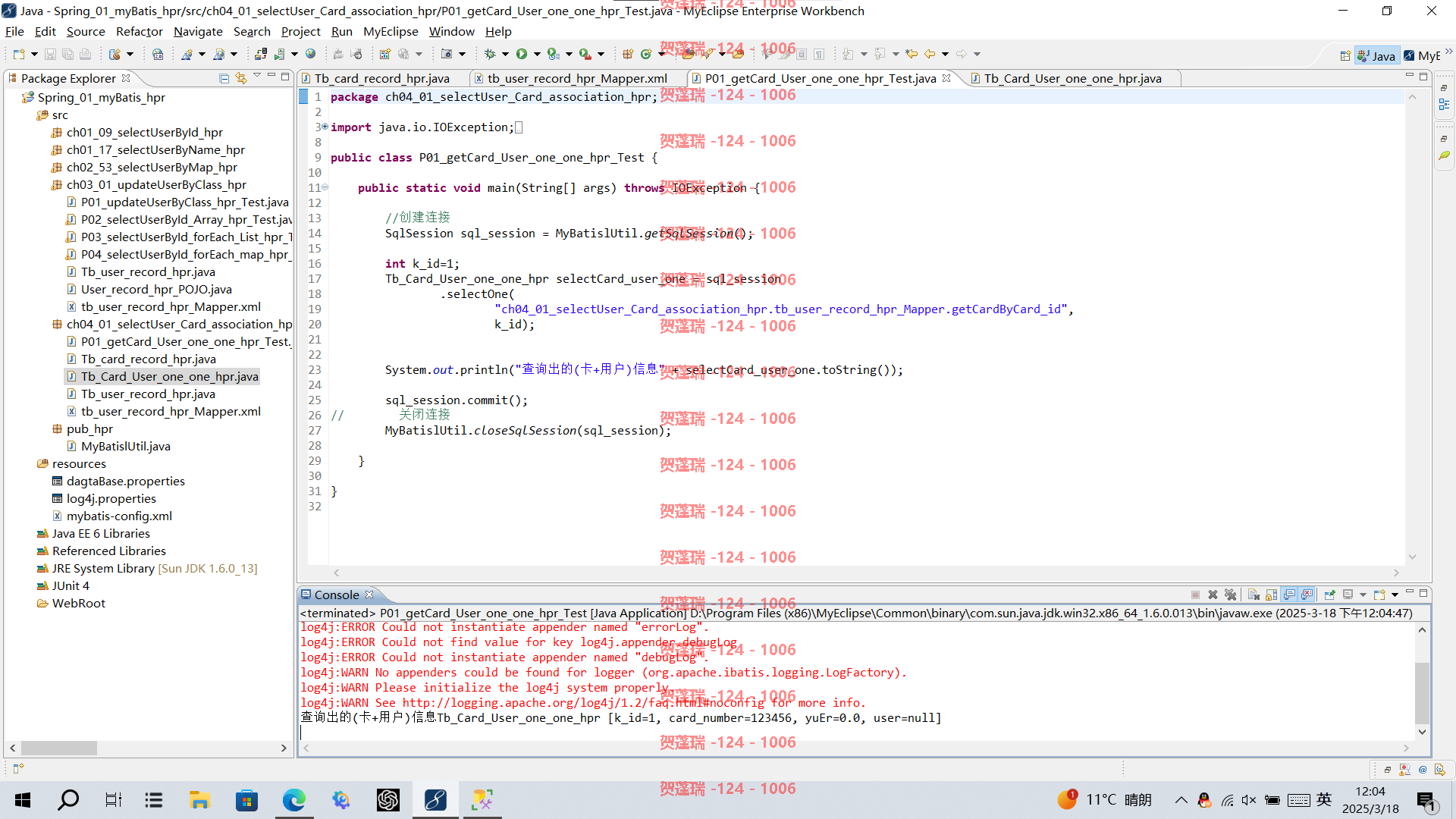Open the Package Explorer view menu triangle
This screenshot has height=819, width=1456.
point(257,76)
